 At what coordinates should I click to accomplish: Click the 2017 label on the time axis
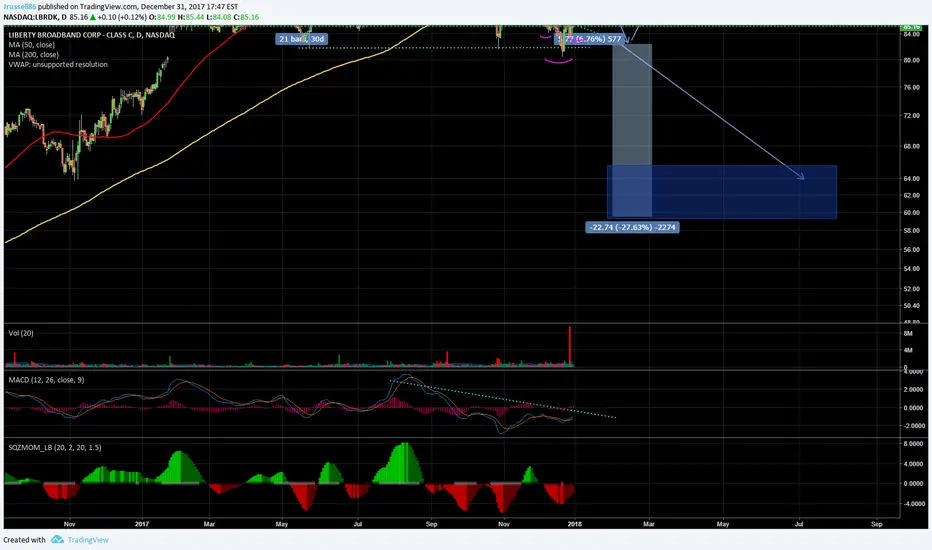point(142,524)
